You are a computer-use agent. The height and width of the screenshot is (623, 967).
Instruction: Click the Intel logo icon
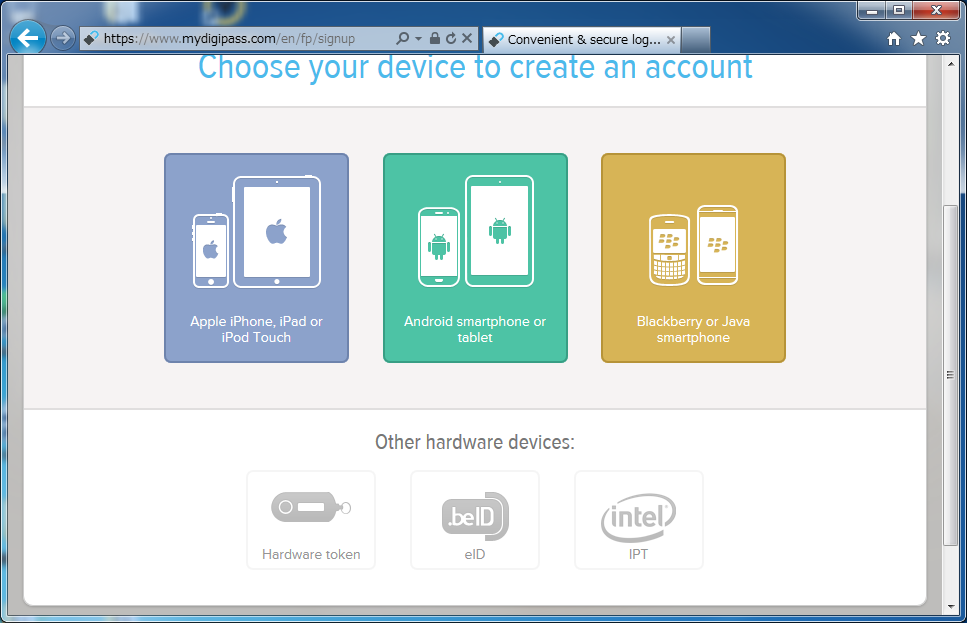(638, 518)
